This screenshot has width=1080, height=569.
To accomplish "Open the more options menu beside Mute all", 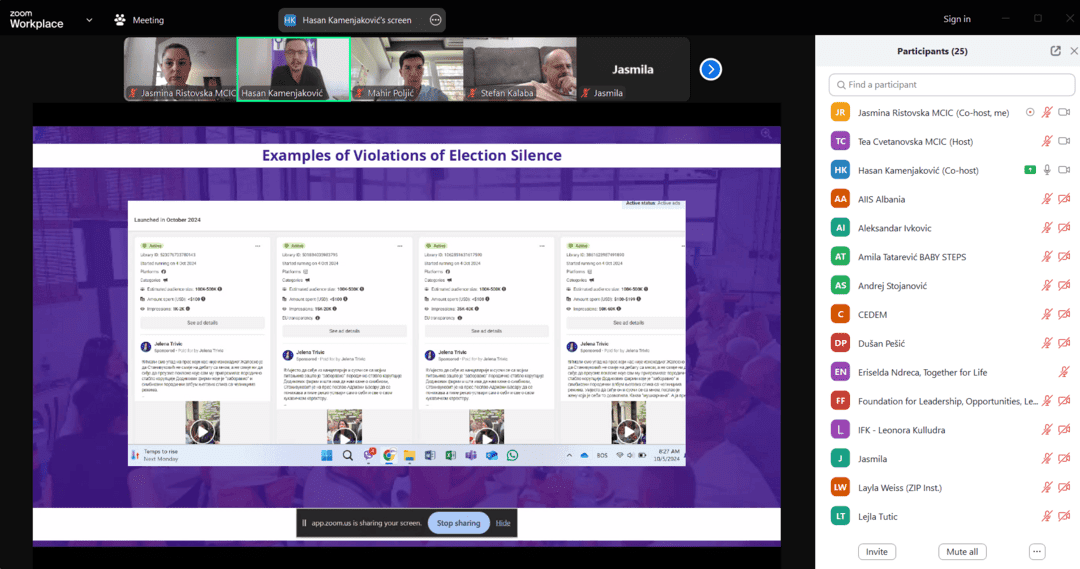I will click(1037, 551).
